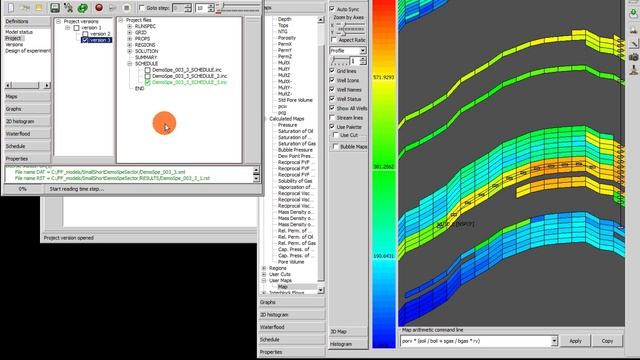Enable the Goto step checkbox
The image size is (640, 360).
click(x=142, y=8)
